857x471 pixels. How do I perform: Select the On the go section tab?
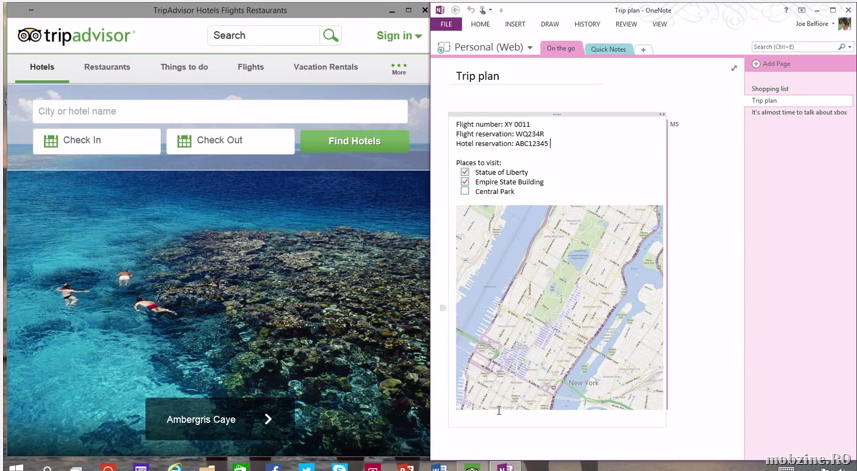[561, 48]
